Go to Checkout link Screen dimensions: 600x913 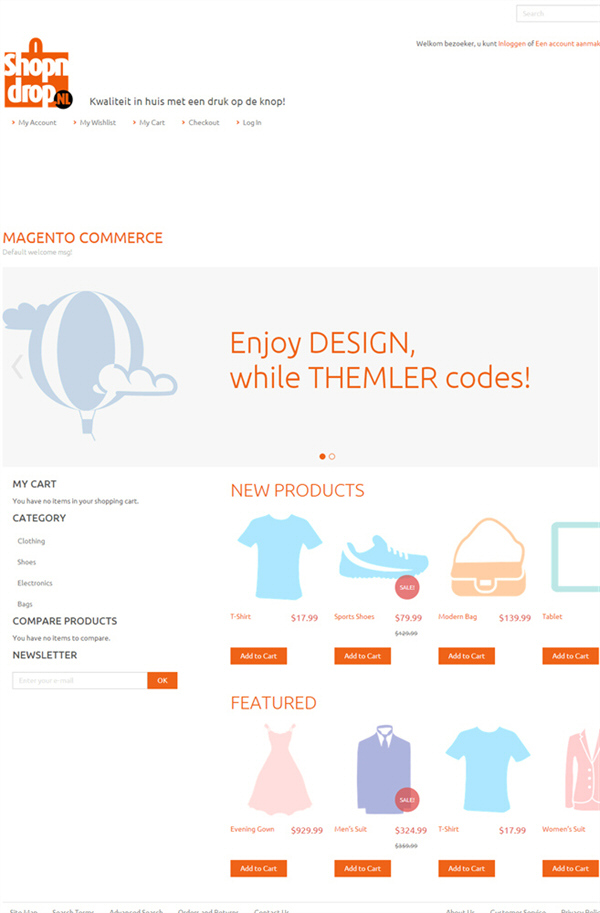coord(204,122)
